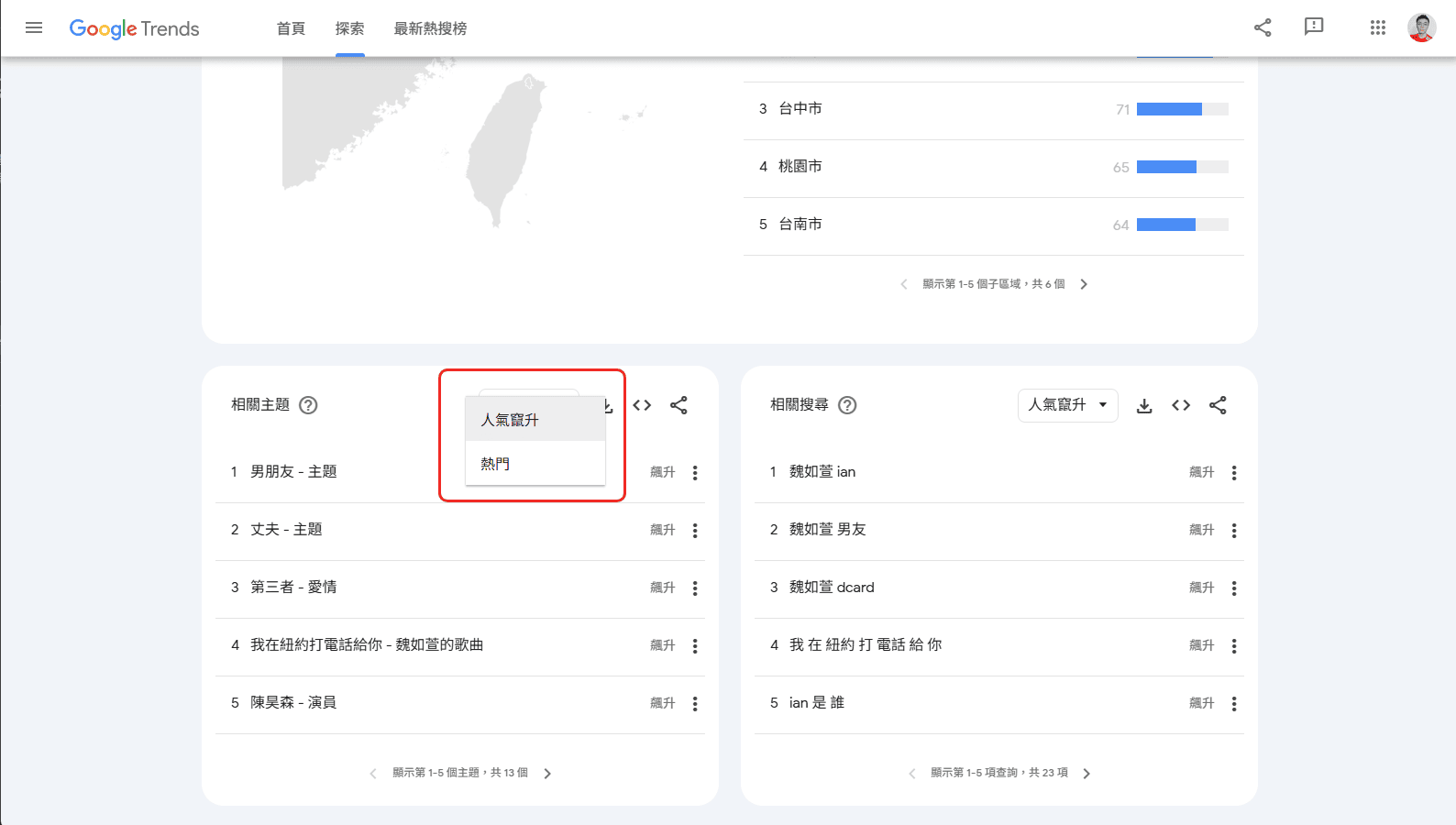1456x825 pixels.
Task: Open help for 相關搜尋
Action: (x=848, y=405)
